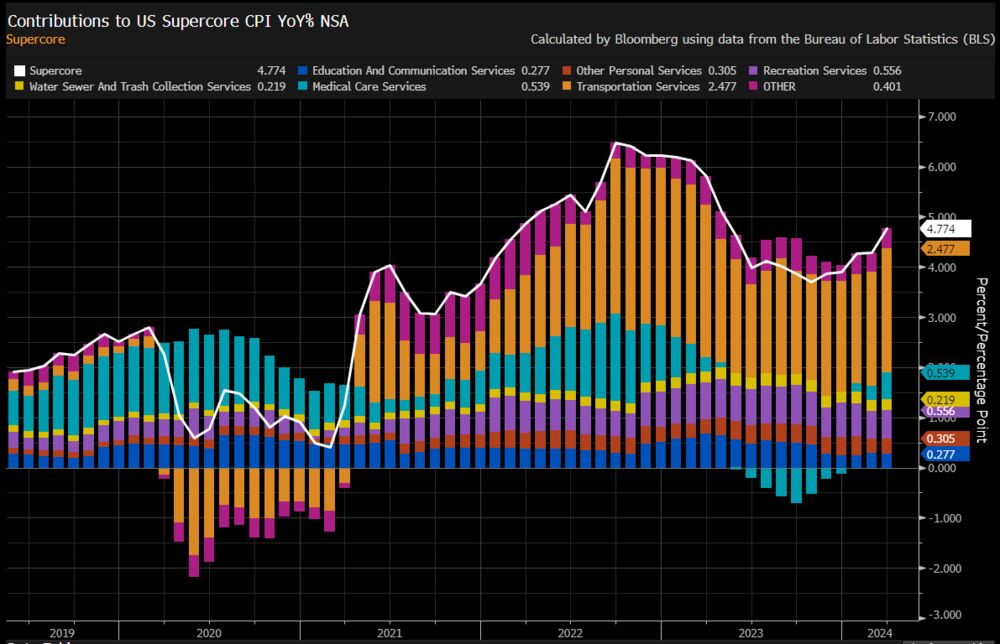Image resolution: width=1000 pixels, height=644 pixels.
Task: Select the orange Supercore subtitle label
Action: (x=36, y=40)
